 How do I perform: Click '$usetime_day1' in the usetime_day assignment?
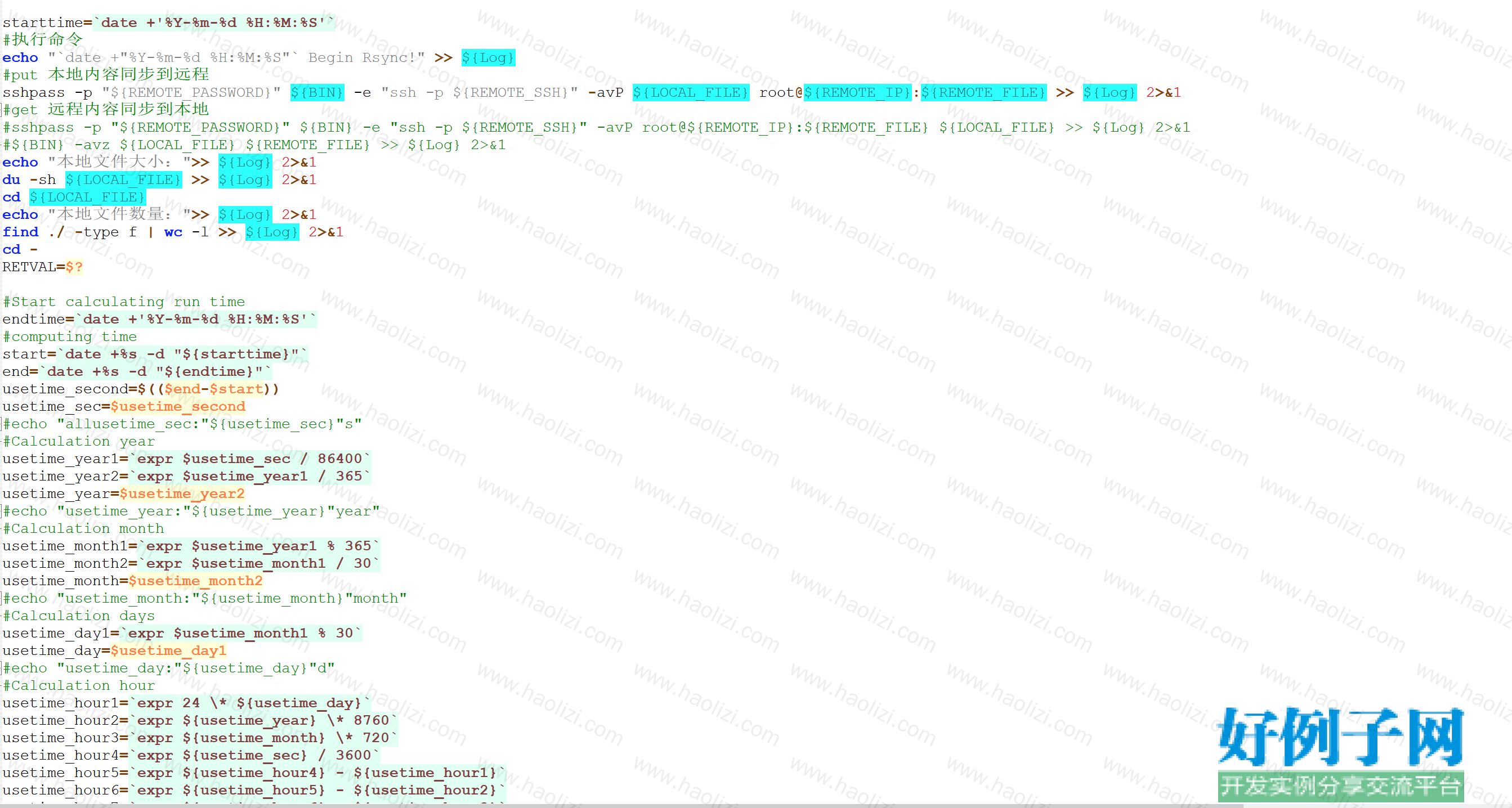tap(168, 651)
